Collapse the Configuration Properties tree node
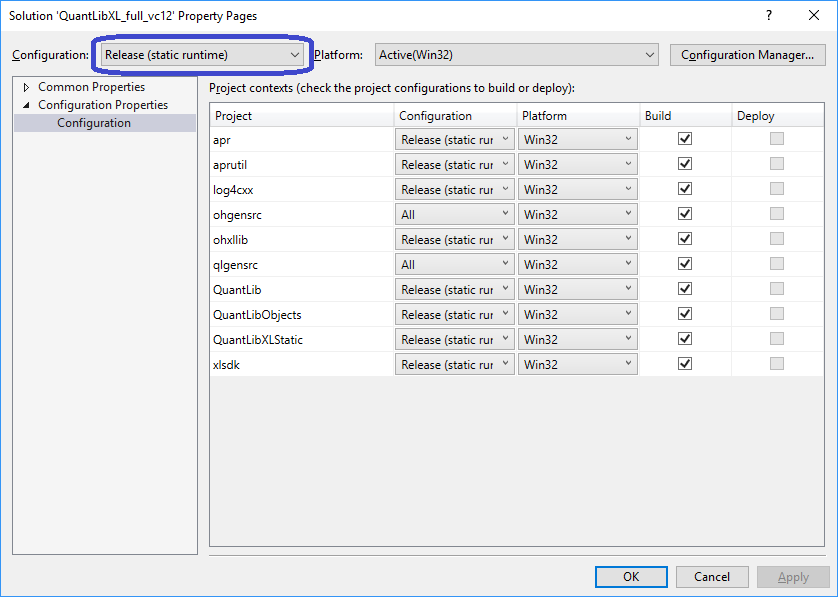Image resolution: width=838 pixels, height=597 pixels. pyautogui.click(x=27, y=105)
